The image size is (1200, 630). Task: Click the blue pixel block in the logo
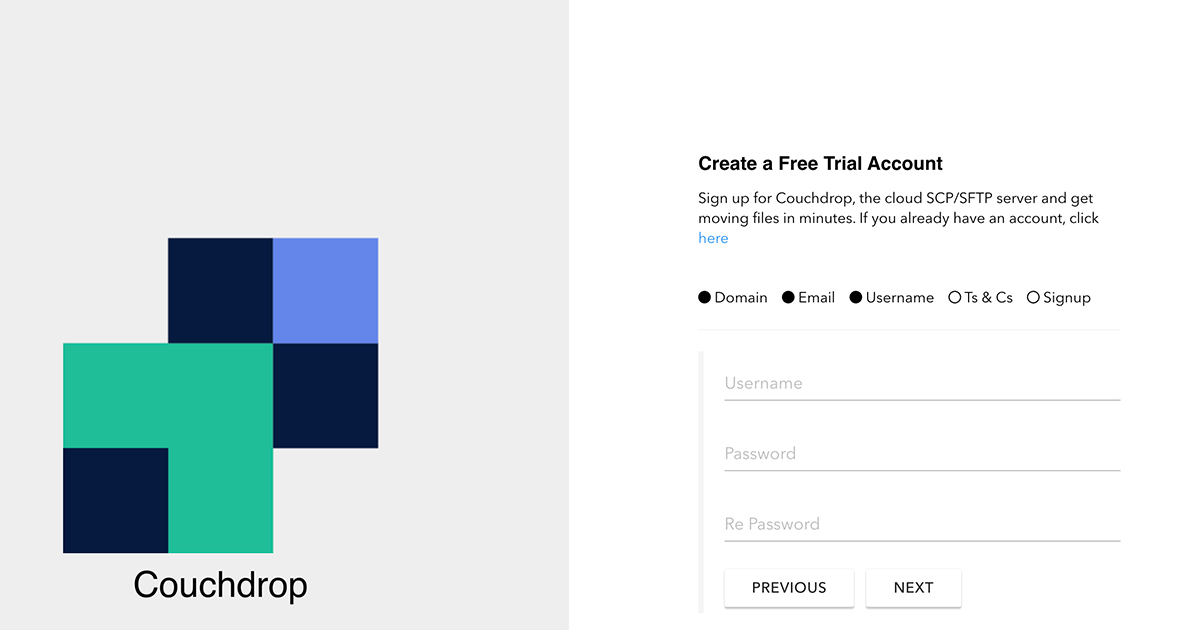click(325, 290)
